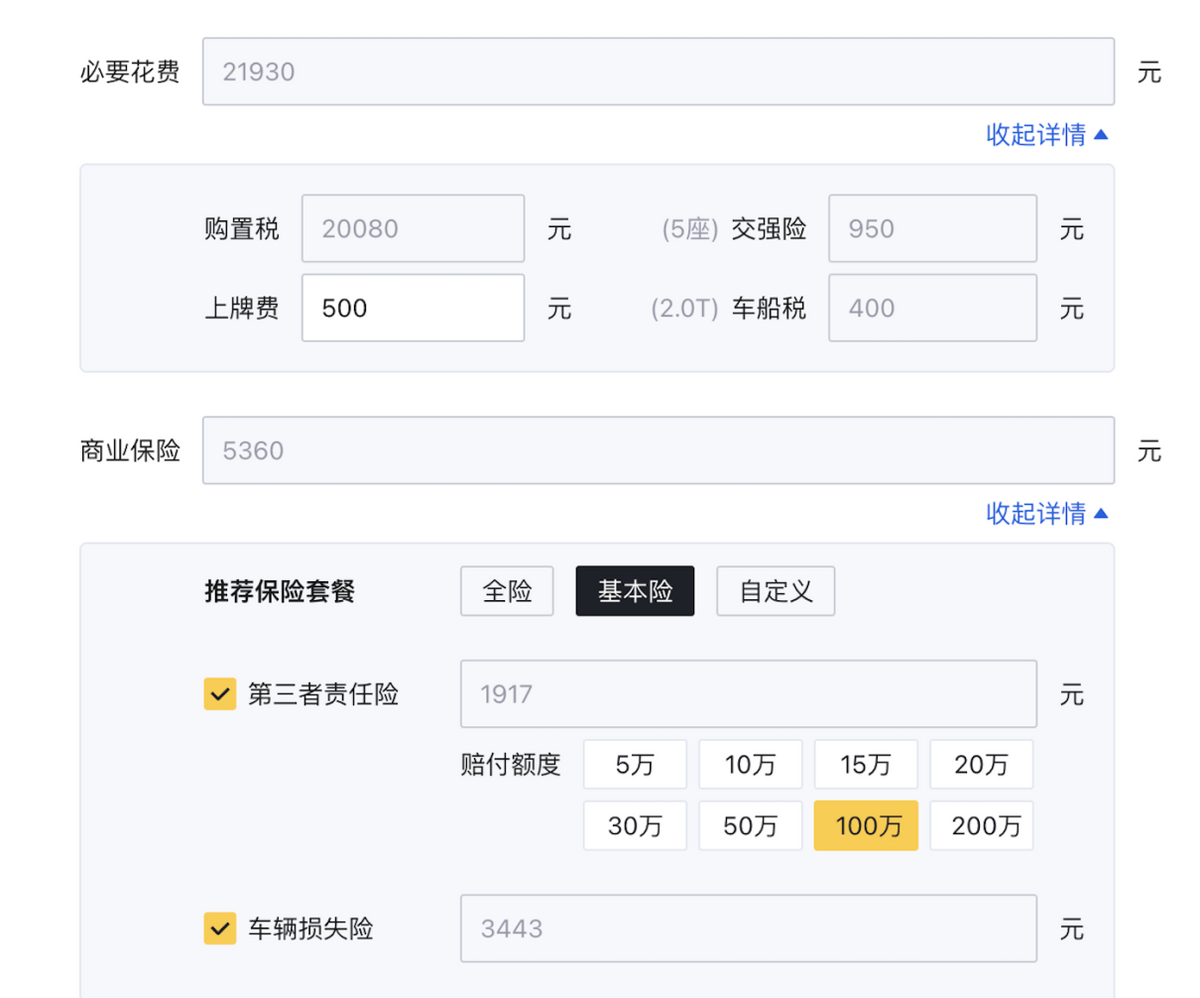Click the 交强险 amount field

(x=932, y=229)
